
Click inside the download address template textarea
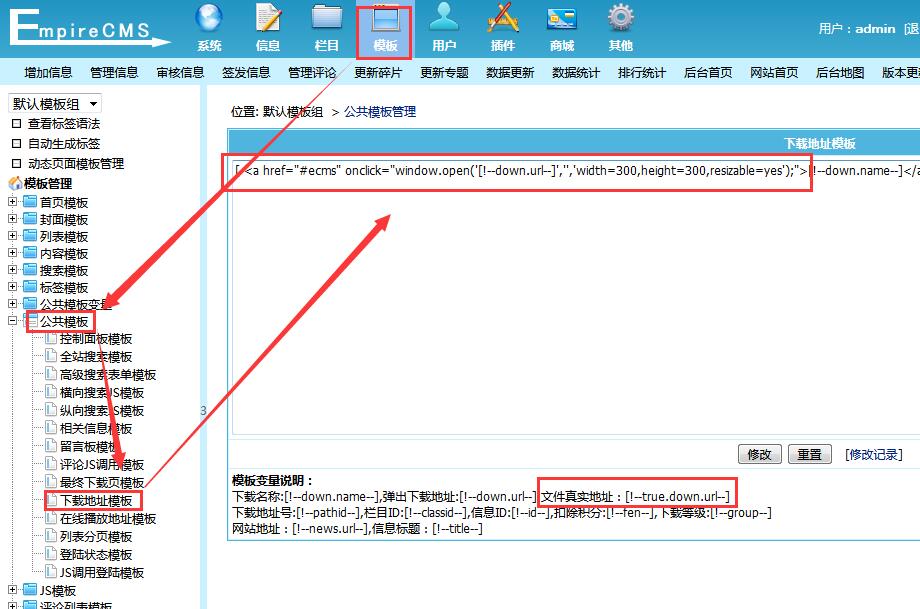point(570,300)
